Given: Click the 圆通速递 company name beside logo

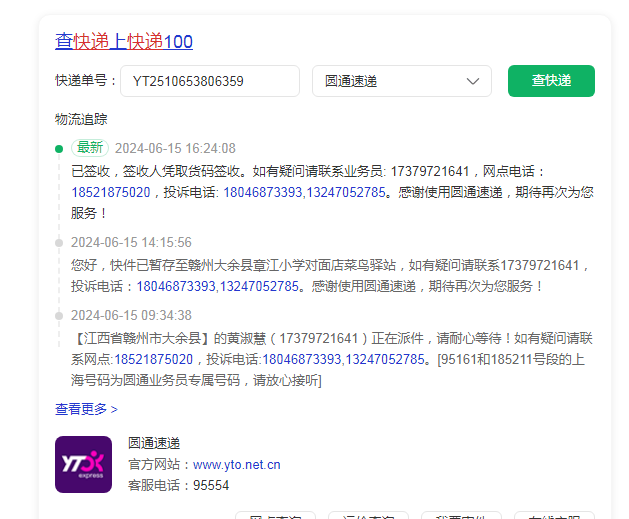Looking at the screenshot, I should (154, 443).
